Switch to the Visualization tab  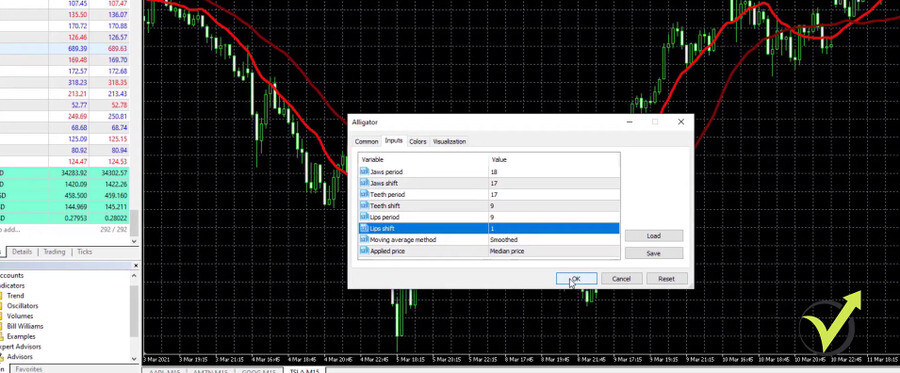[449, 141]
